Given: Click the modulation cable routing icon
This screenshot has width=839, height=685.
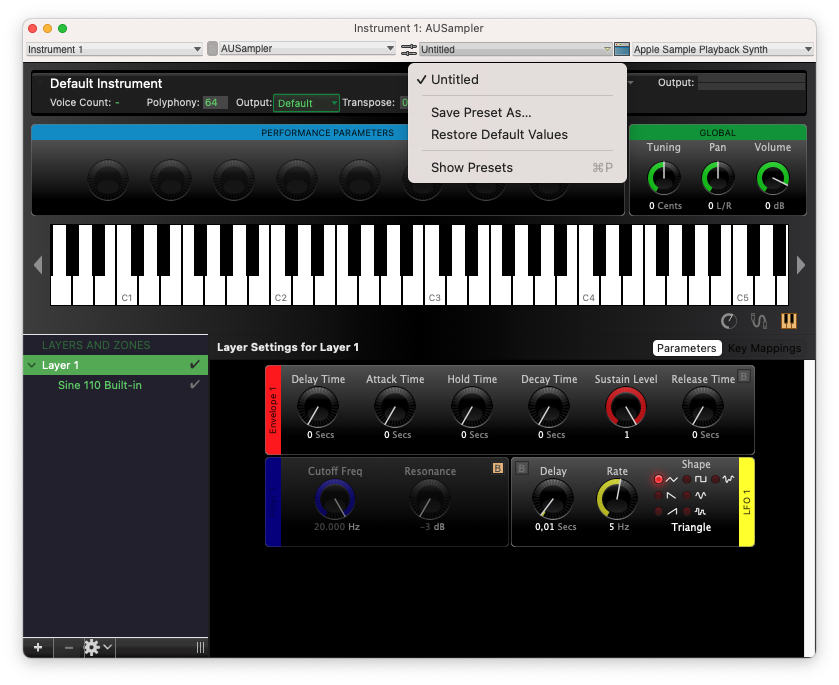Looking at the screenshot, I should pos(759,321).
